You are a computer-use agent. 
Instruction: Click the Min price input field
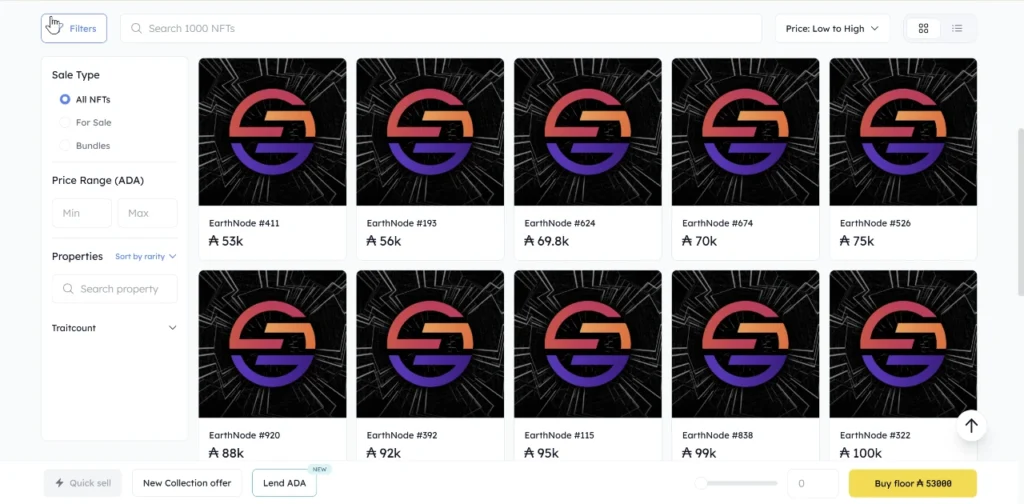pyautogui.click(x=81, y=213)
